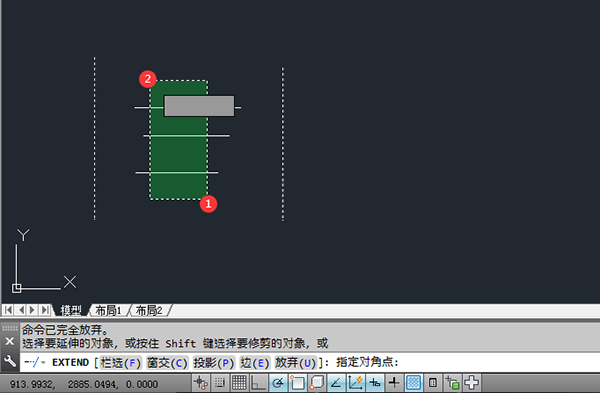
Task: Toggle Object Snap status icon
Action: point(297,383)
